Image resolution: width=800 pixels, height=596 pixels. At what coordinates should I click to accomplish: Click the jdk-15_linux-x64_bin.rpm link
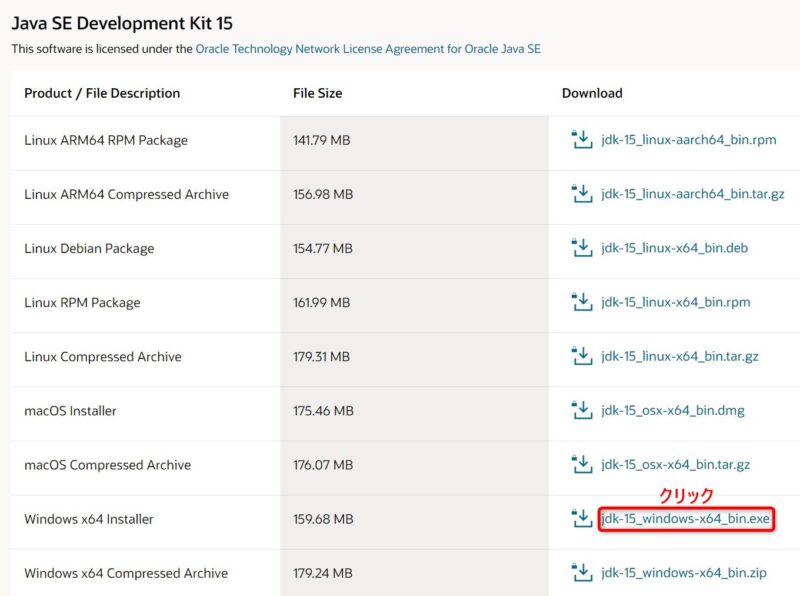[x=675, y=302]
